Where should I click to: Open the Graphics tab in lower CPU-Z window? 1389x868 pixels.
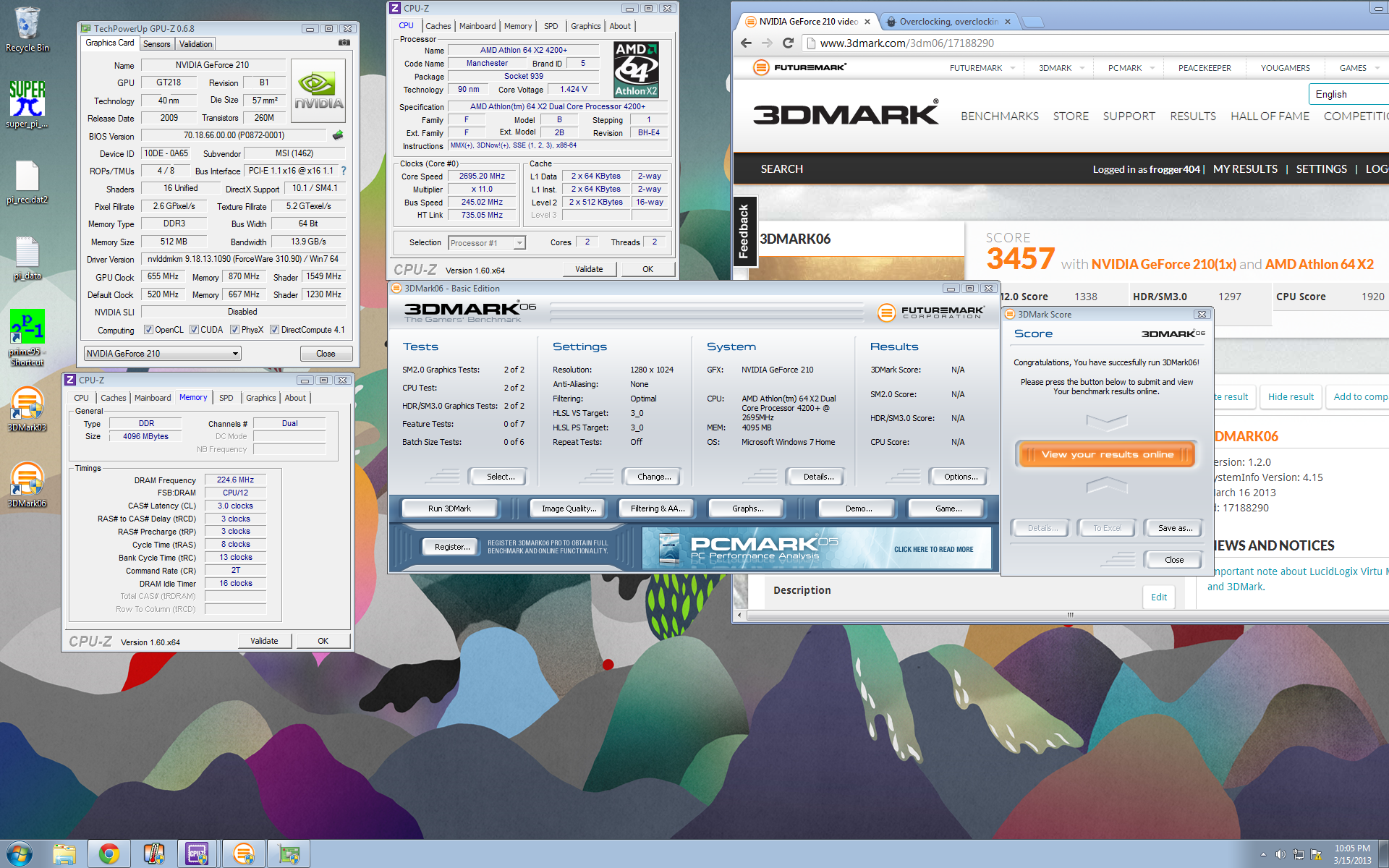(x=260, y=398)
